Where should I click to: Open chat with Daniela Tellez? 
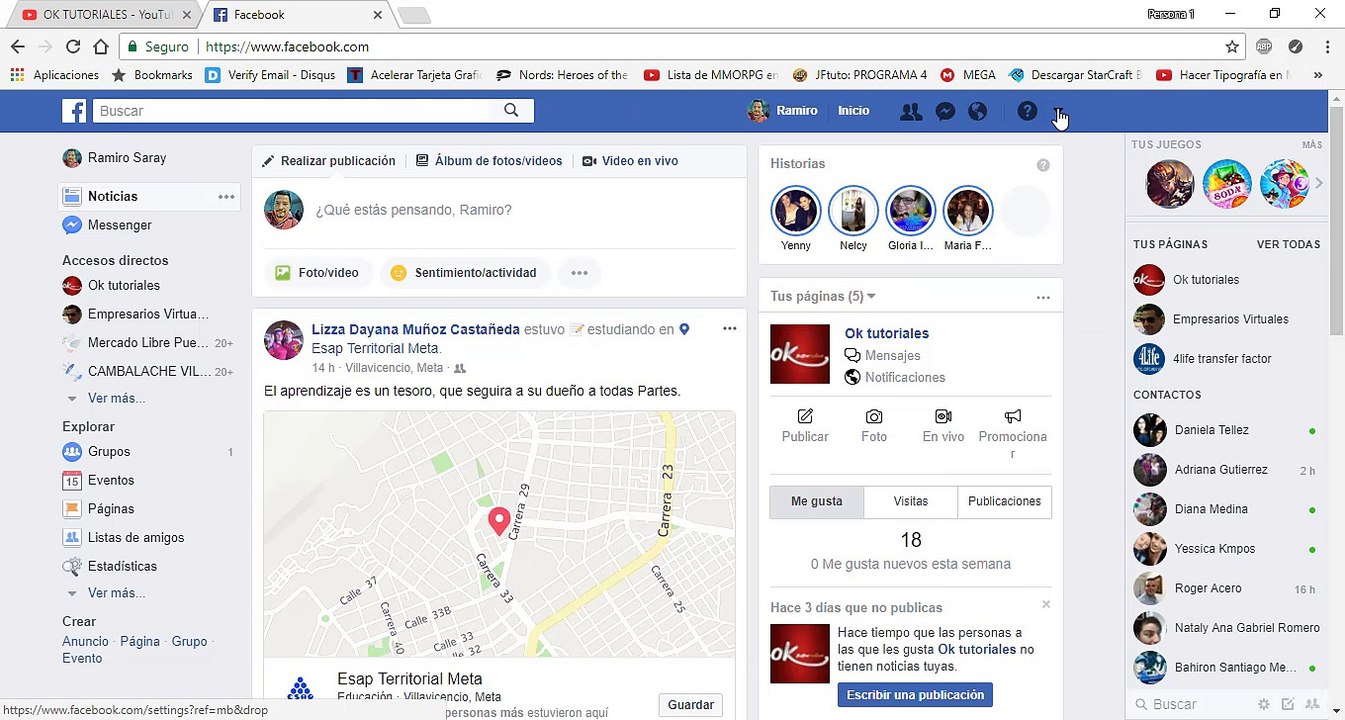1227,430
